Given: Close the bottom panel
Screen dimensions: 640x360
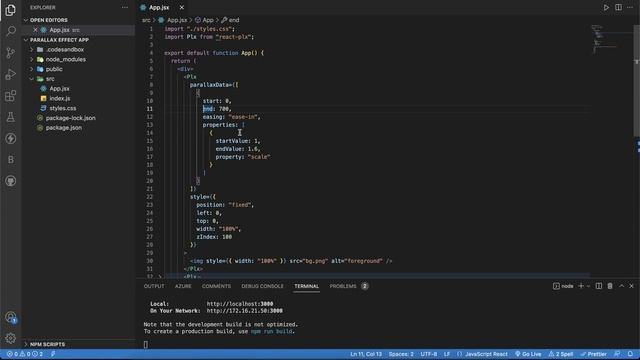Looking at the screenshot, I should point(631,286).
